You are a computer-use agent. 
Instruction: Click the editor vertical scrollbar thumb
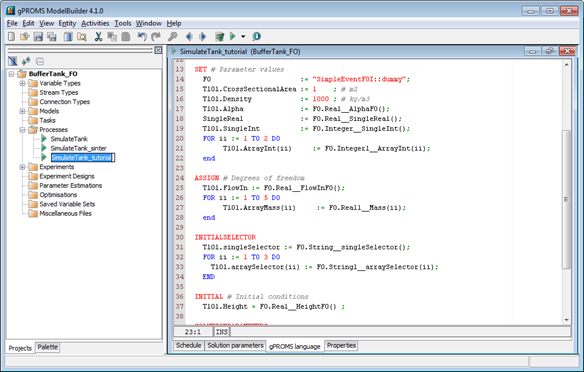tap(566, 199)
